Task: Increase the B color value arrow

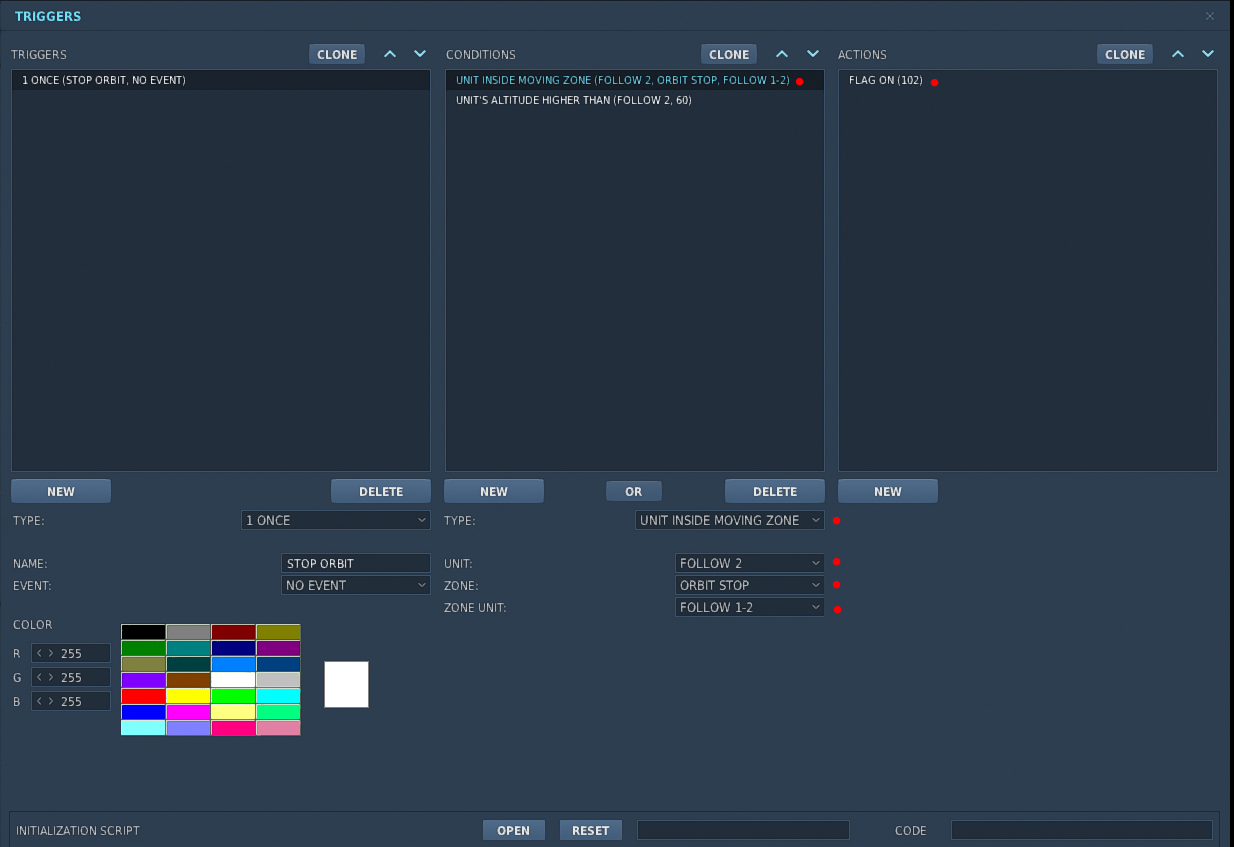Action: coord(51,702)
